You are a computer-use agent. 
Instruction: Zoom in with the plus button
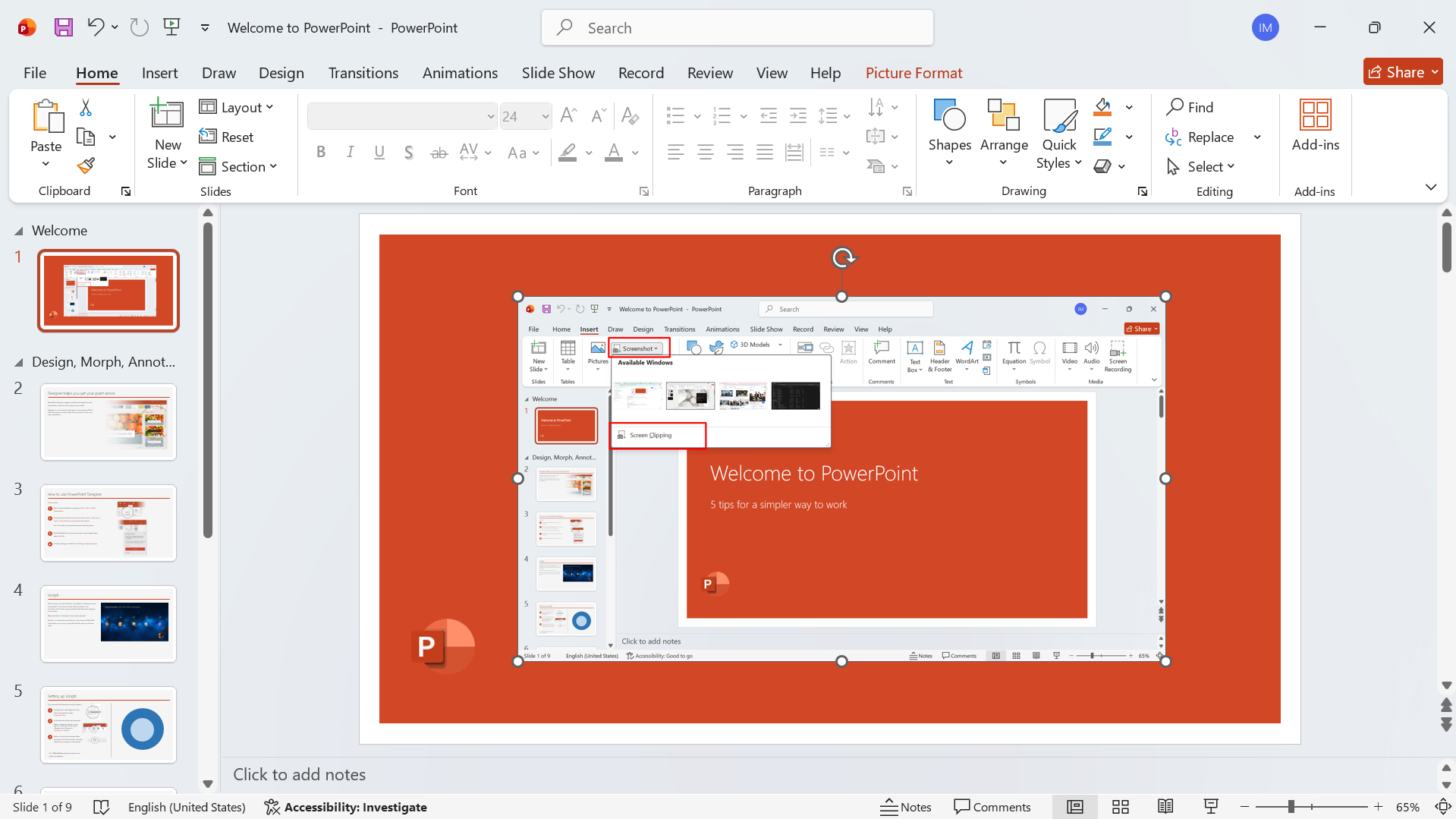pyautogui.click(x=1378, y=807)
